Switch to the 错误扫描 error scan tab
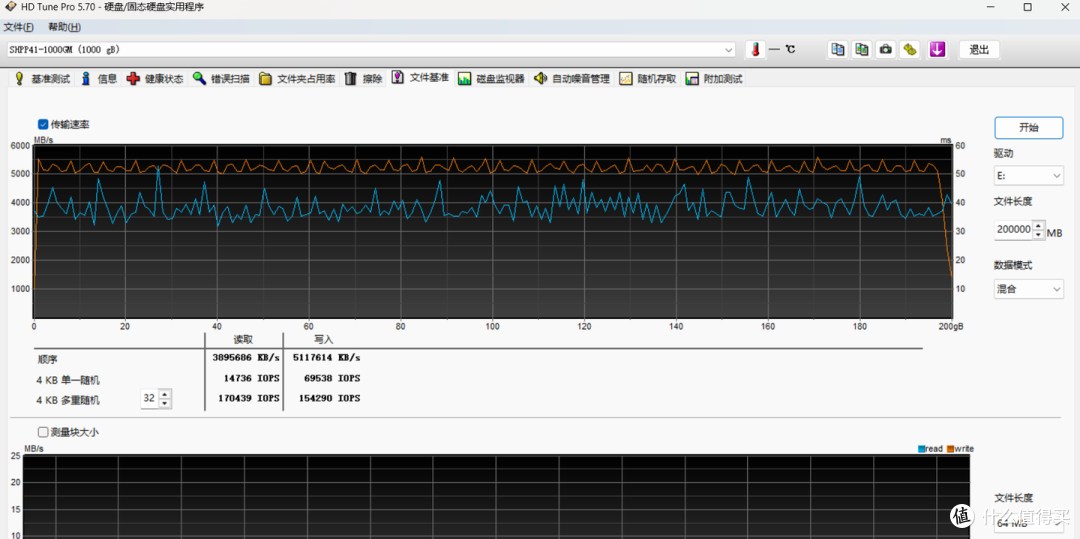 coord(221,78)
